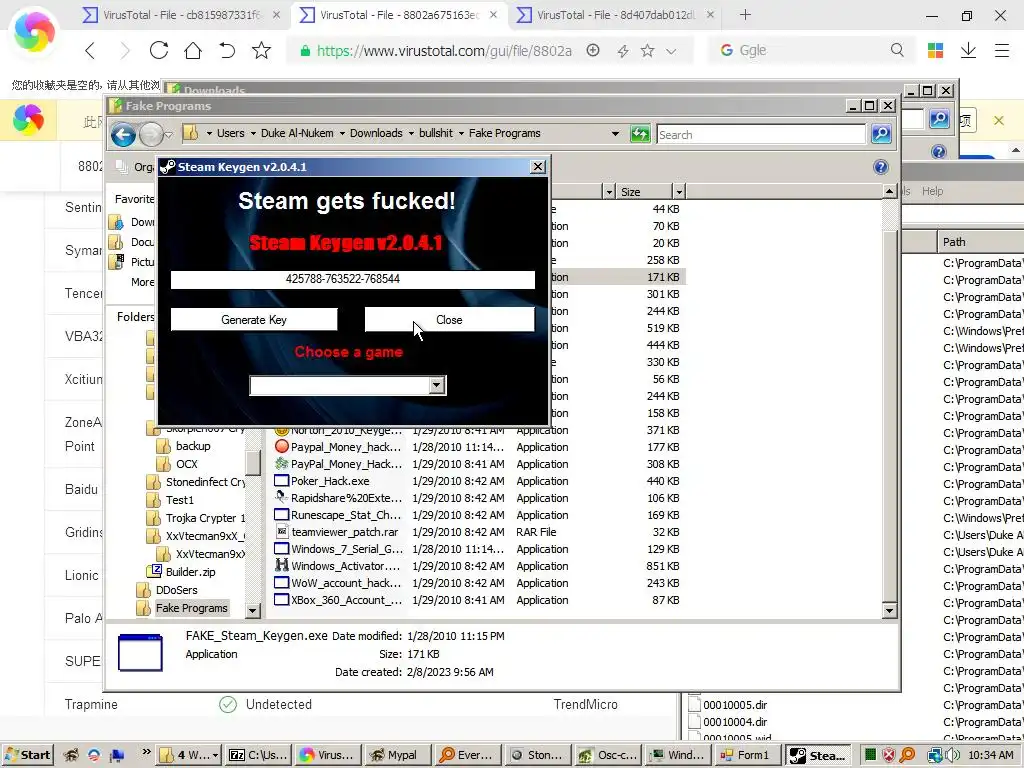
Task: Click Windows Start button
Action: (27, 755)
